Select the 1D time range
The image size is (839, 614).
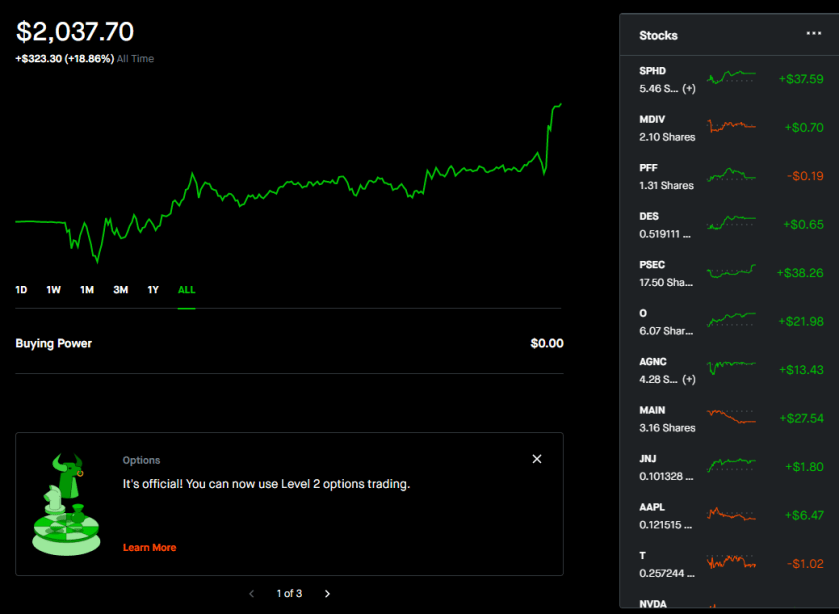21,290
